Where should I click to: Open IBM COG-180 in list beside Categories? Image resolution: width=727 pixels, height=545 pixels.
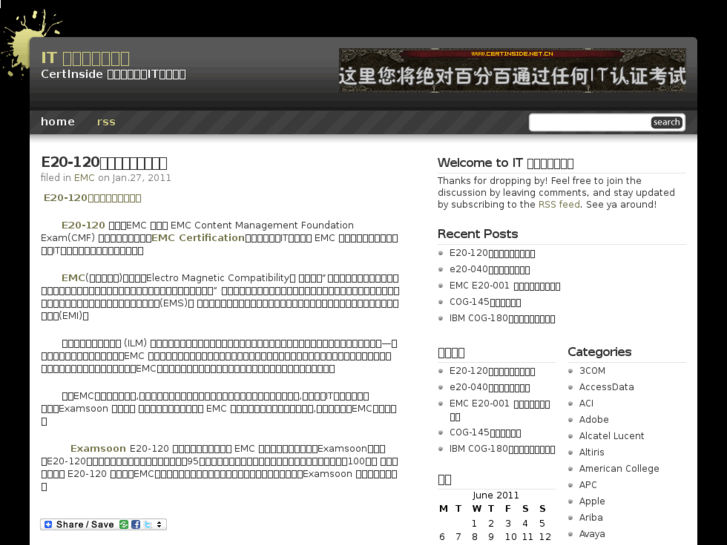502,449
